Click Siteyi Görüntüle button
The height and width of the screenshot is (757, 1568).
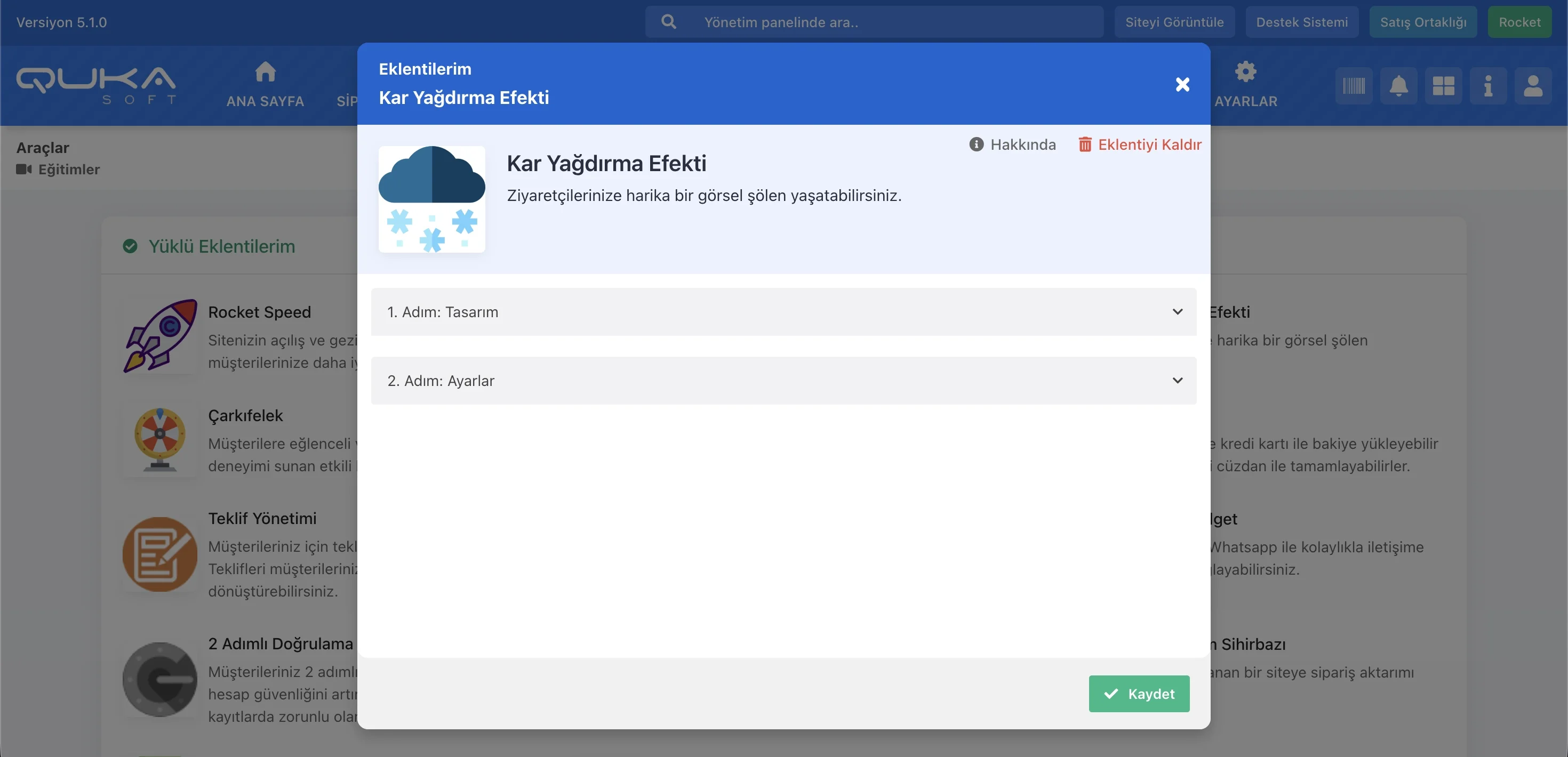(x=1173, y=22)
